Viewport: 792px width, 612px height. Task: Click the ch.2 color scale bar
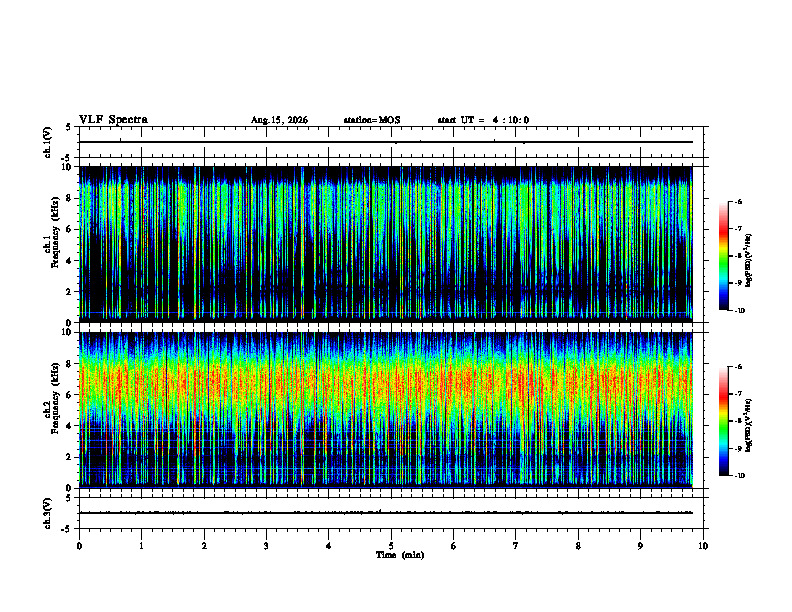(x=724, y=421)
